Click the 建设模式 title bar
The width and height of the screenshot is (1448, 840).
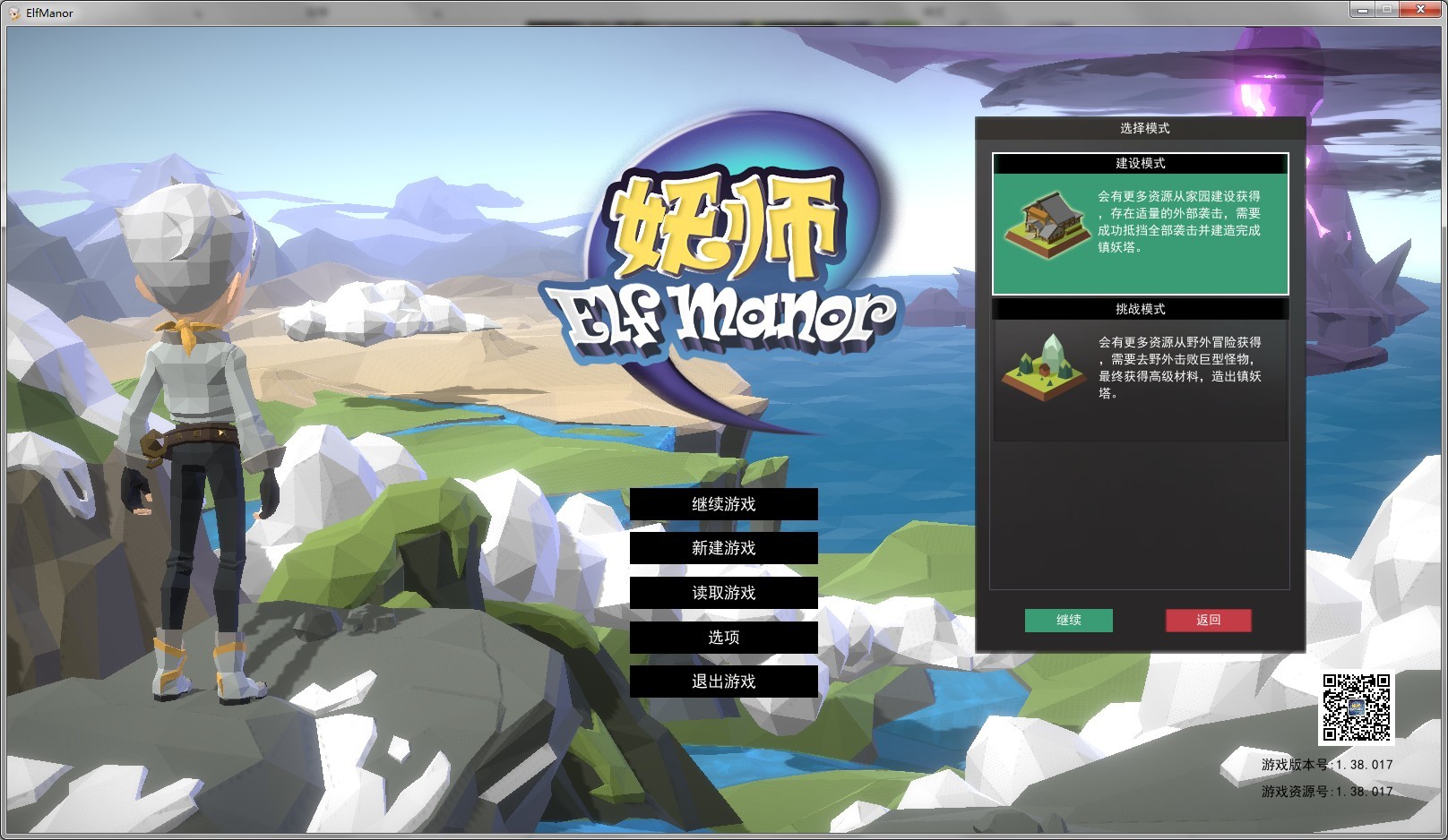[1140, 163]
